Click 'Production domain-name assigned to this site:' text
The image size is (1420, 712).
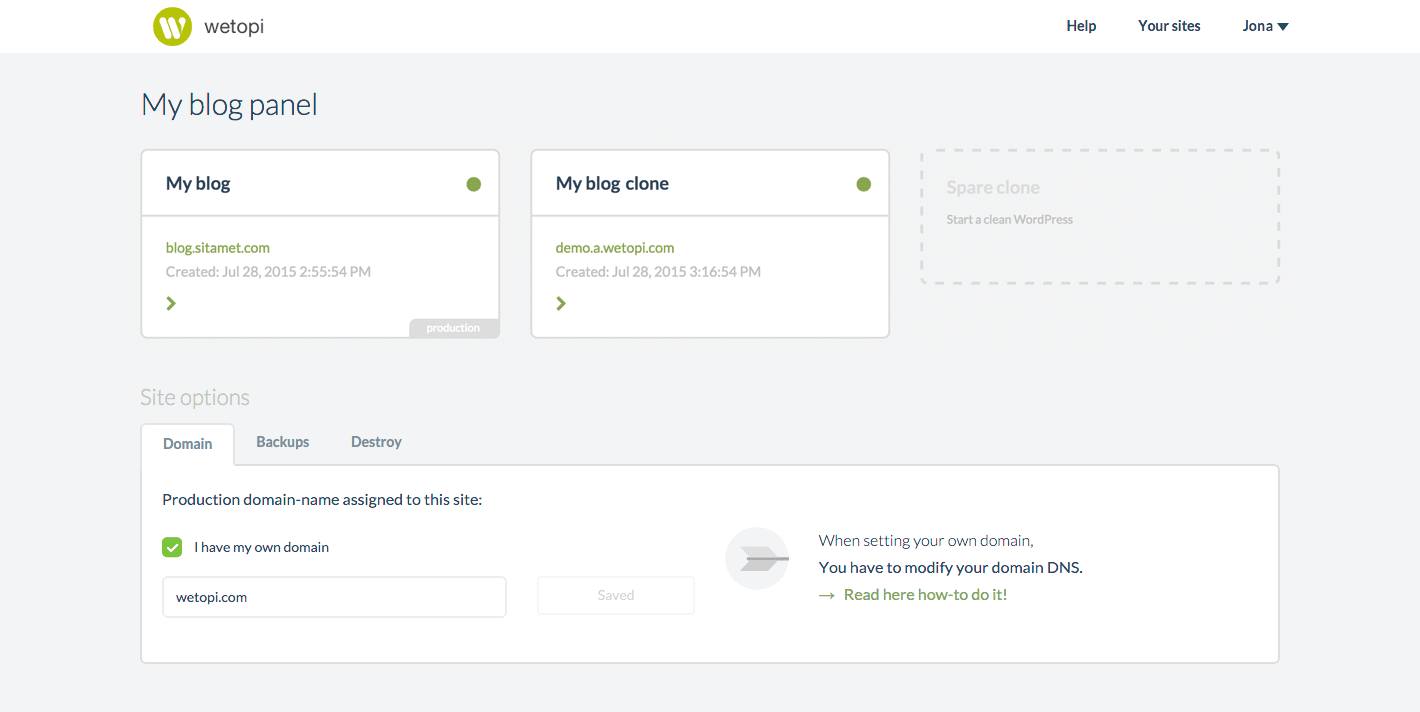pyautogui.click(x=322, y=499)
